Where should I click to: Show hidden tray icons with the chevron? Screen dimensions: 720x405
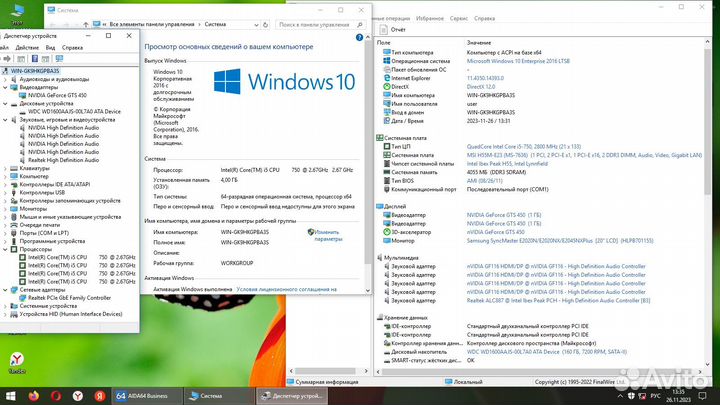pos(620,396)
